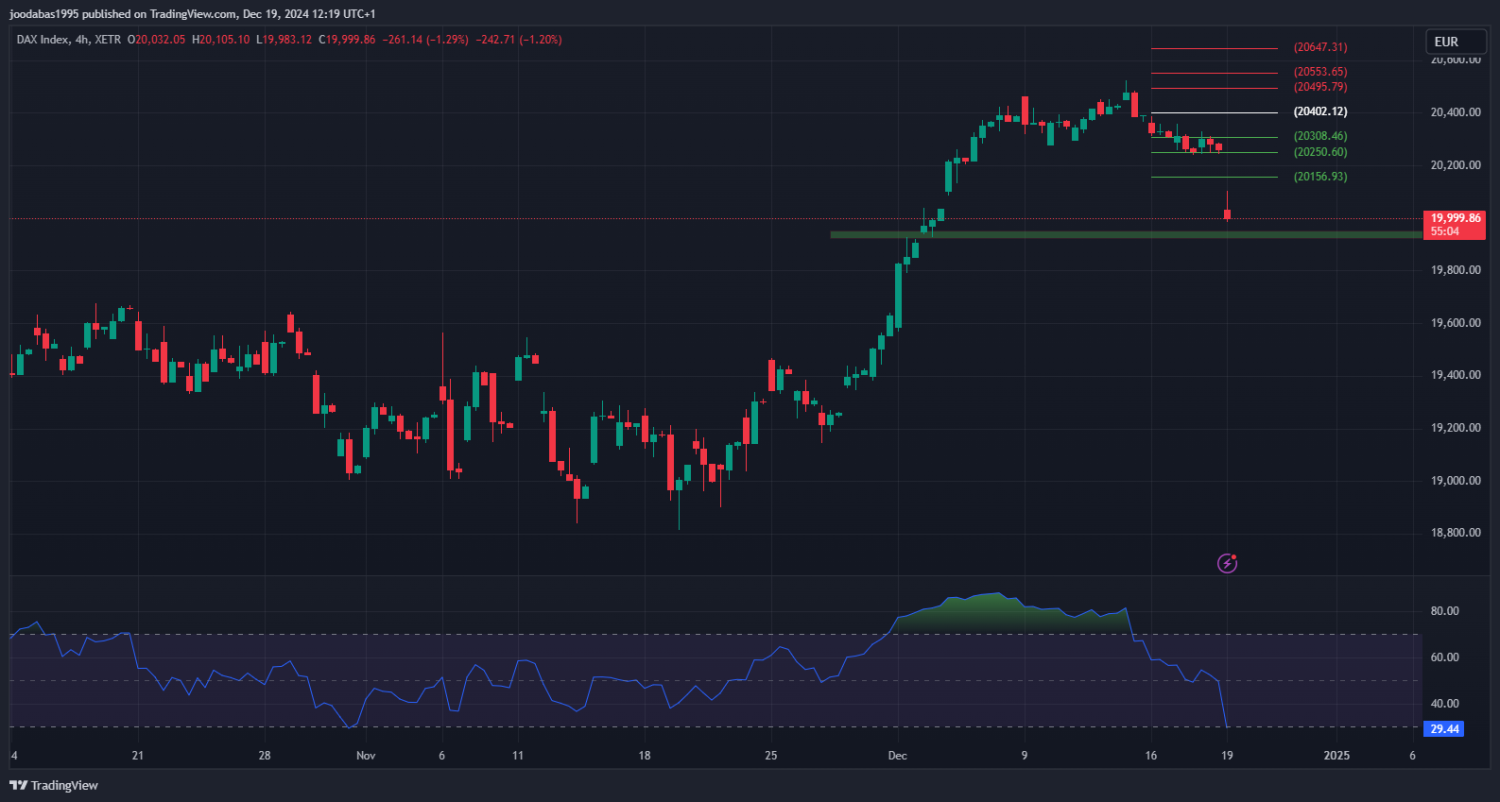This screenshot has height=802, width=1500.
Task: Click the Dec label on time axis
Action: tap(898, 756)
